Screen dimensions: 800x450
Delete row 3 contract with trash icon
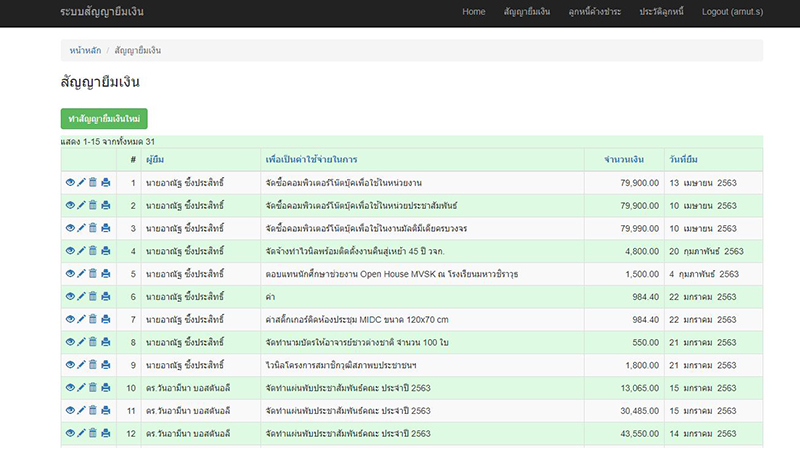point(92,228)
